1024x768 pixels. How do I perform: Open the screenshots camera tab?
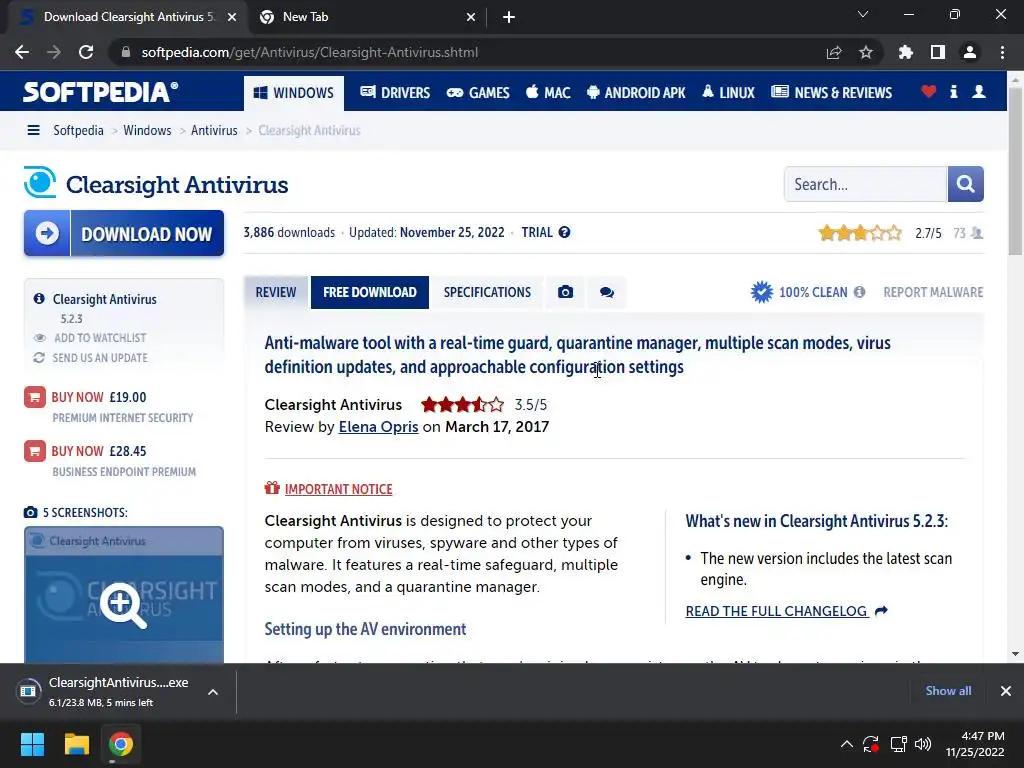(566, 292)
